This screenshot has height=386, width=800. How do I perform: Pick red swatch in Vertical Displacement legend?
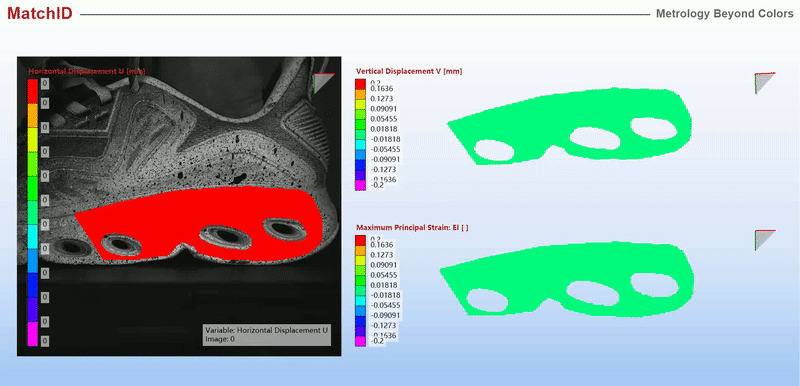pos(361,85)
